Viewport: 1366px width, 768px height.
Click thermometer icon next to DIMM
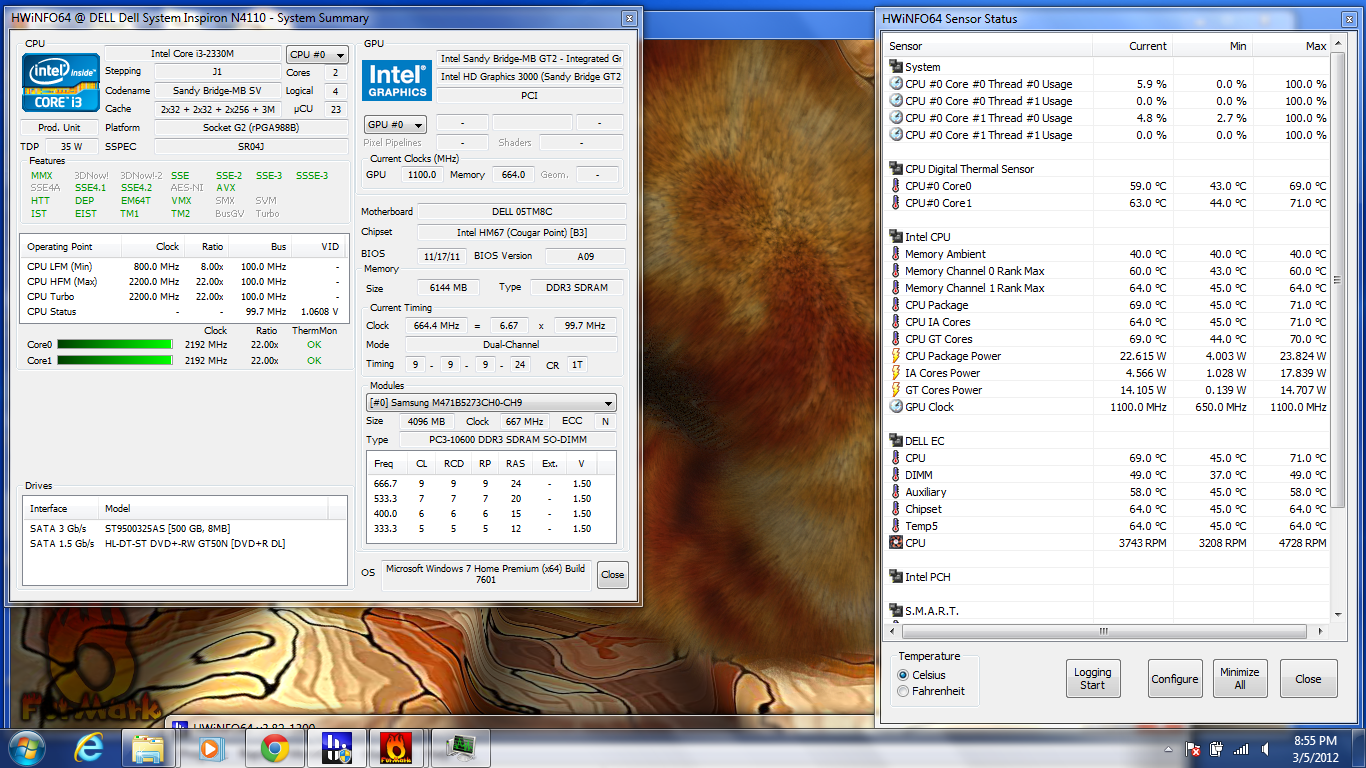coord(895,475)
